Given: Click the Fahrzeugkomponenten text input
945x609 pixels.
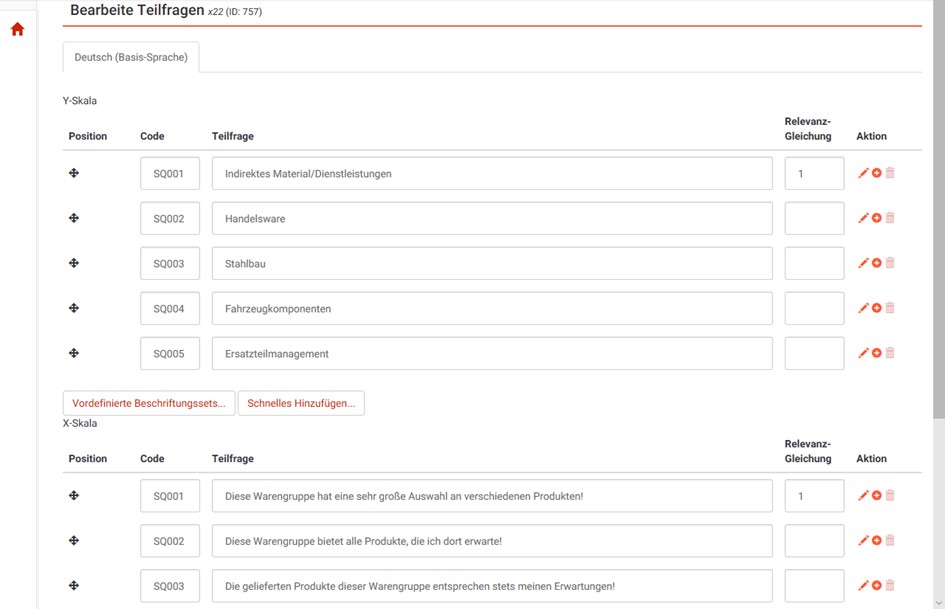Looking at the screenshot, I should [x=491, y=309].
